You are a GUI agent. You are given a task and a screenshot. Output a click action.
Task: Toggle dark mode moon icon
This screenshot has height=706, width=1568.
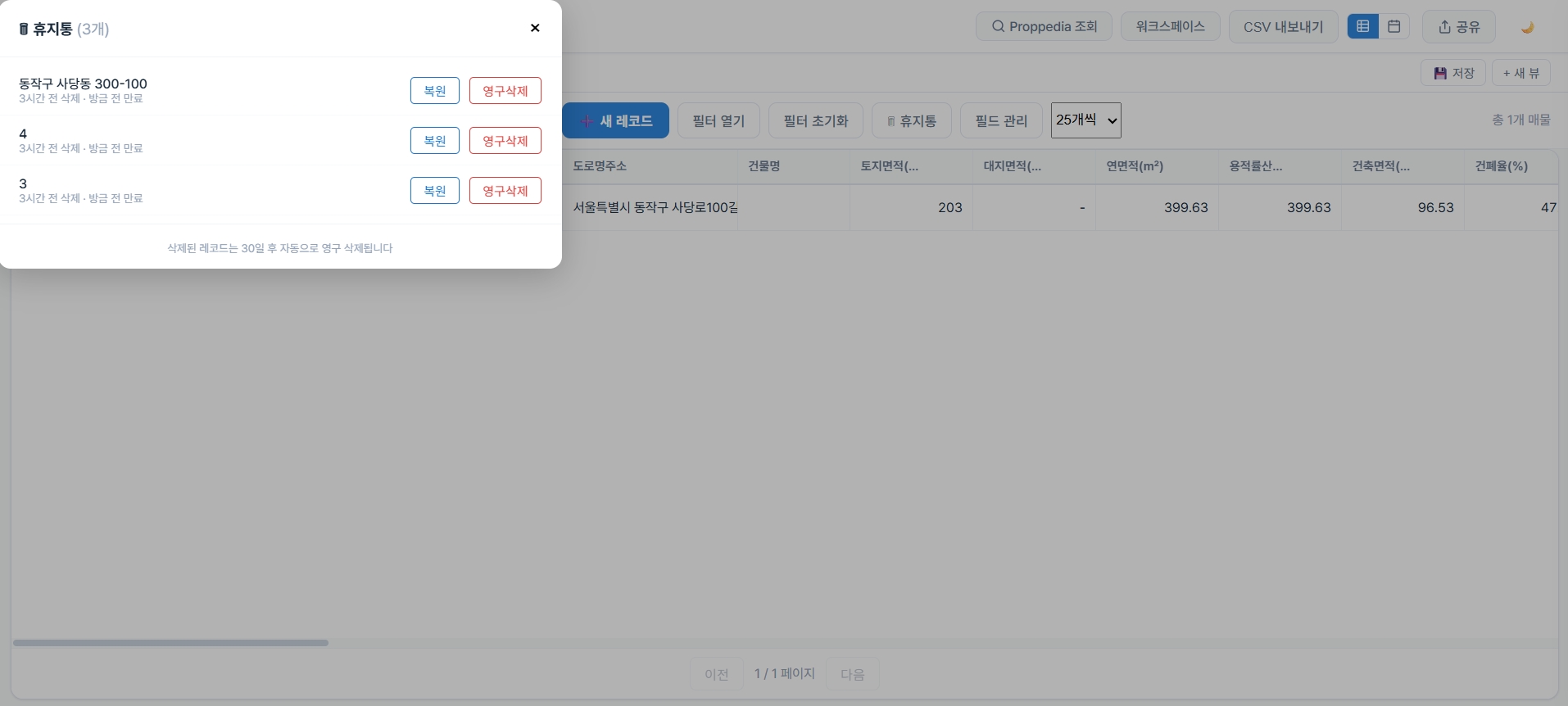pos(1527,27)
